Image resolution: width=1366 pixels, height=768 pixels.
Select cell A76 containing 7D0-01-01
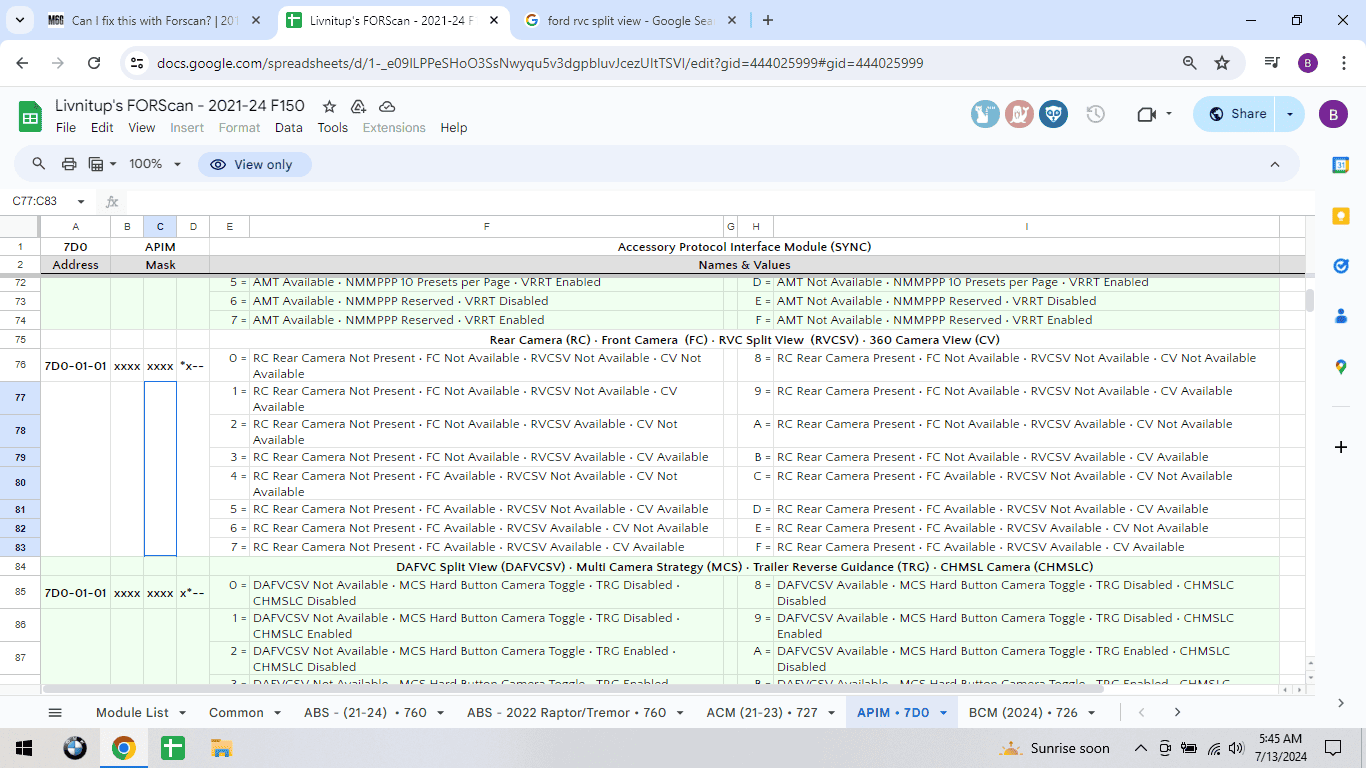point(75,366)
